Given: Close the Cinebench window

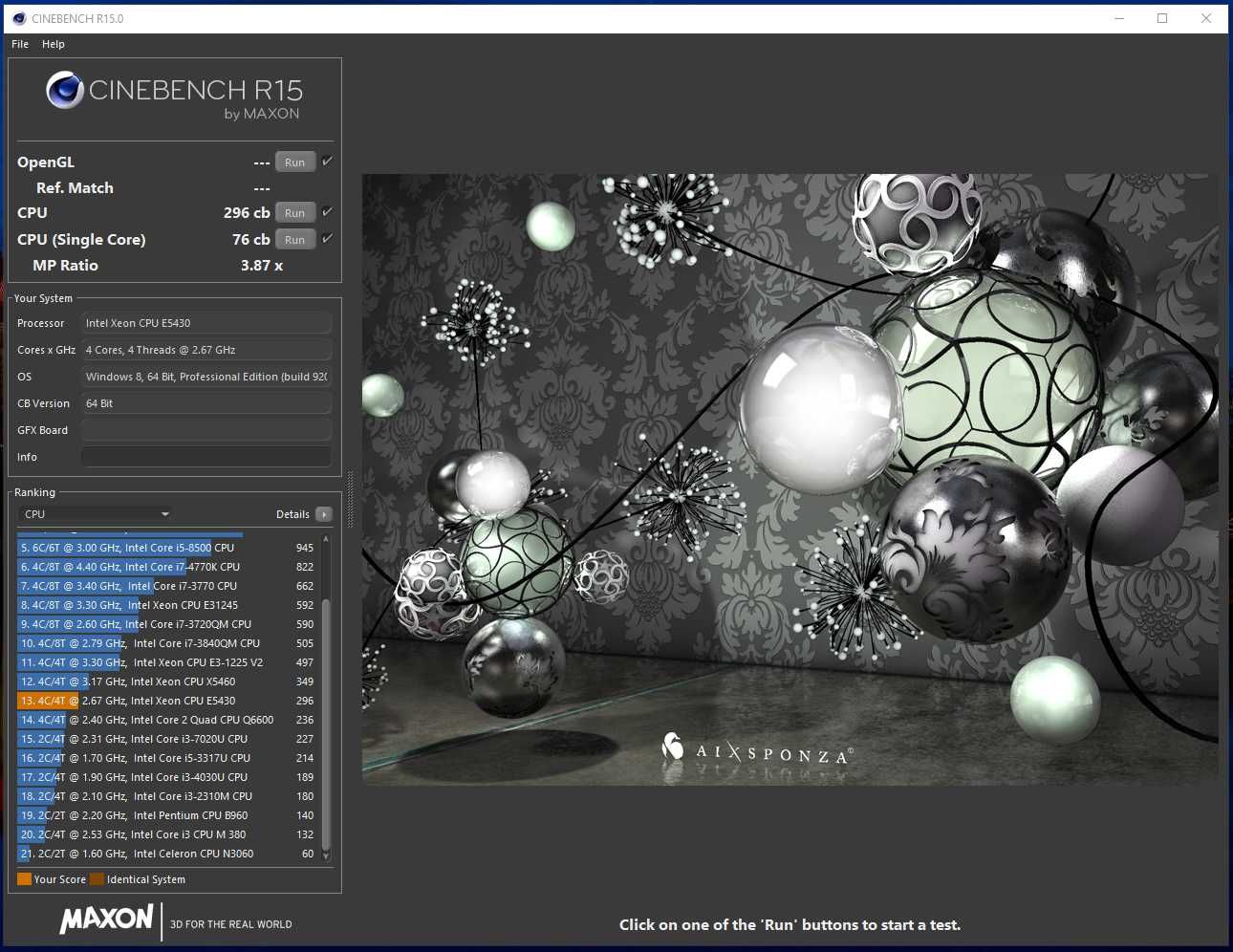Looking at the screenshot, I should click(1206, 18).
